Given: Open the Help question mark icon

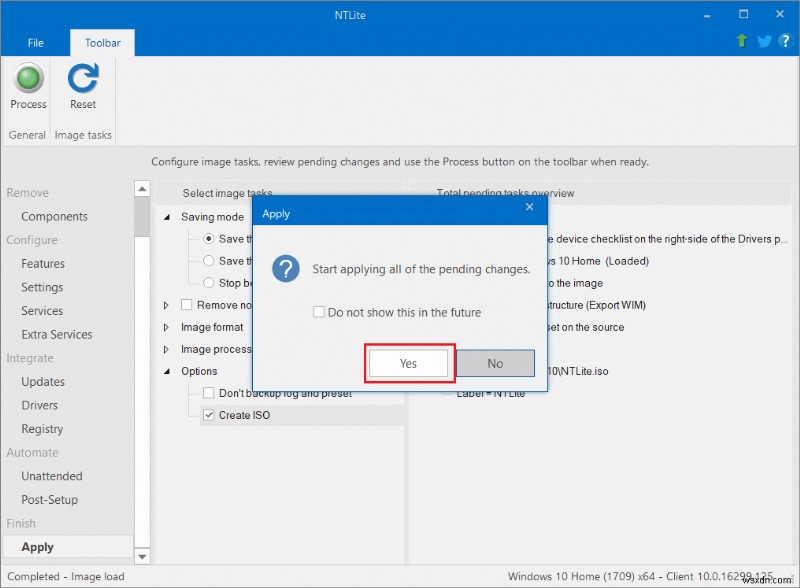Looking at the screenshot, I should coord(785,41).
